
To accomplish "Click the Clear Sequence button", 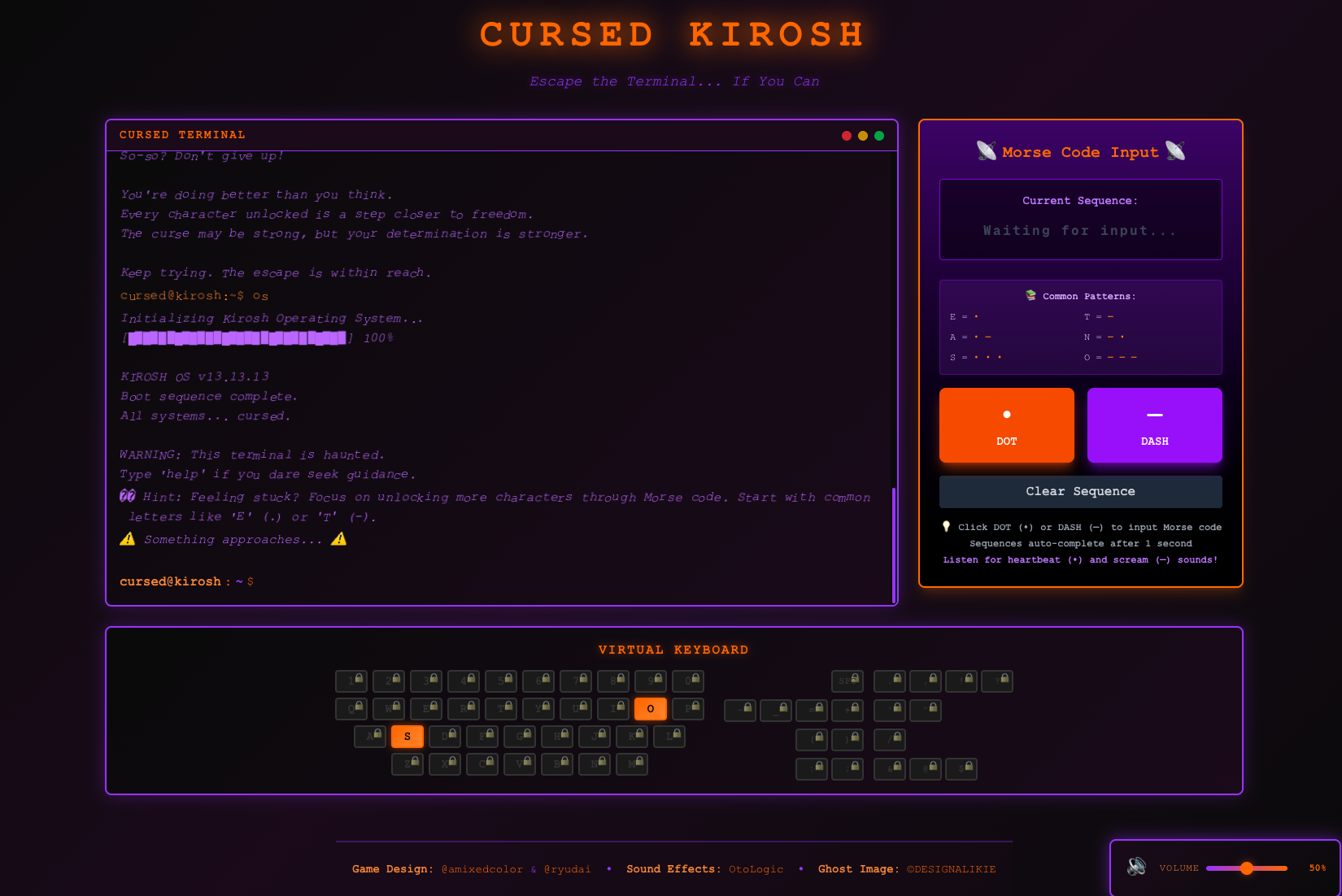I will pos(1080,491).
